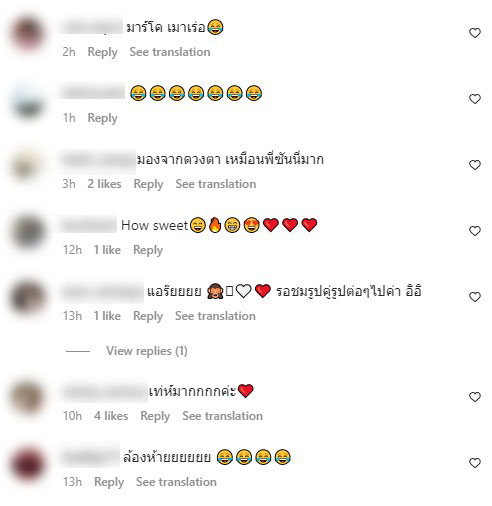
Task: Tap heart icon on How sweet comment
Action: pos(475,231)
